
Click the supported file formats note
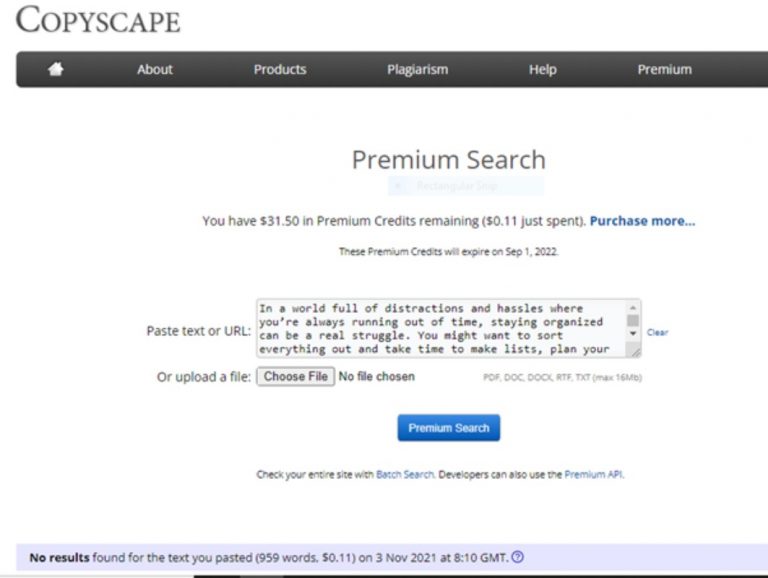(x=562, y=377)
